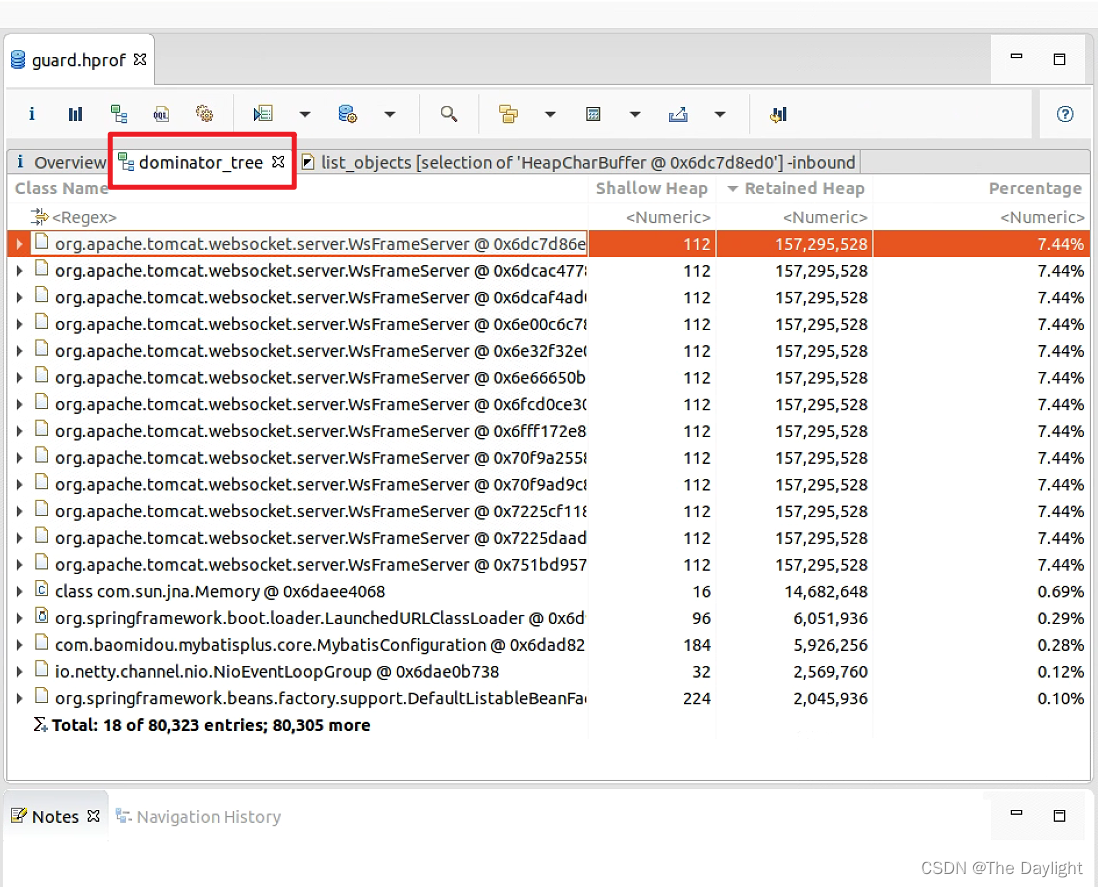Expand the first WsFrameServer tree row
1098x887 pixels.
pyautogui.click(x=18, y=243)
